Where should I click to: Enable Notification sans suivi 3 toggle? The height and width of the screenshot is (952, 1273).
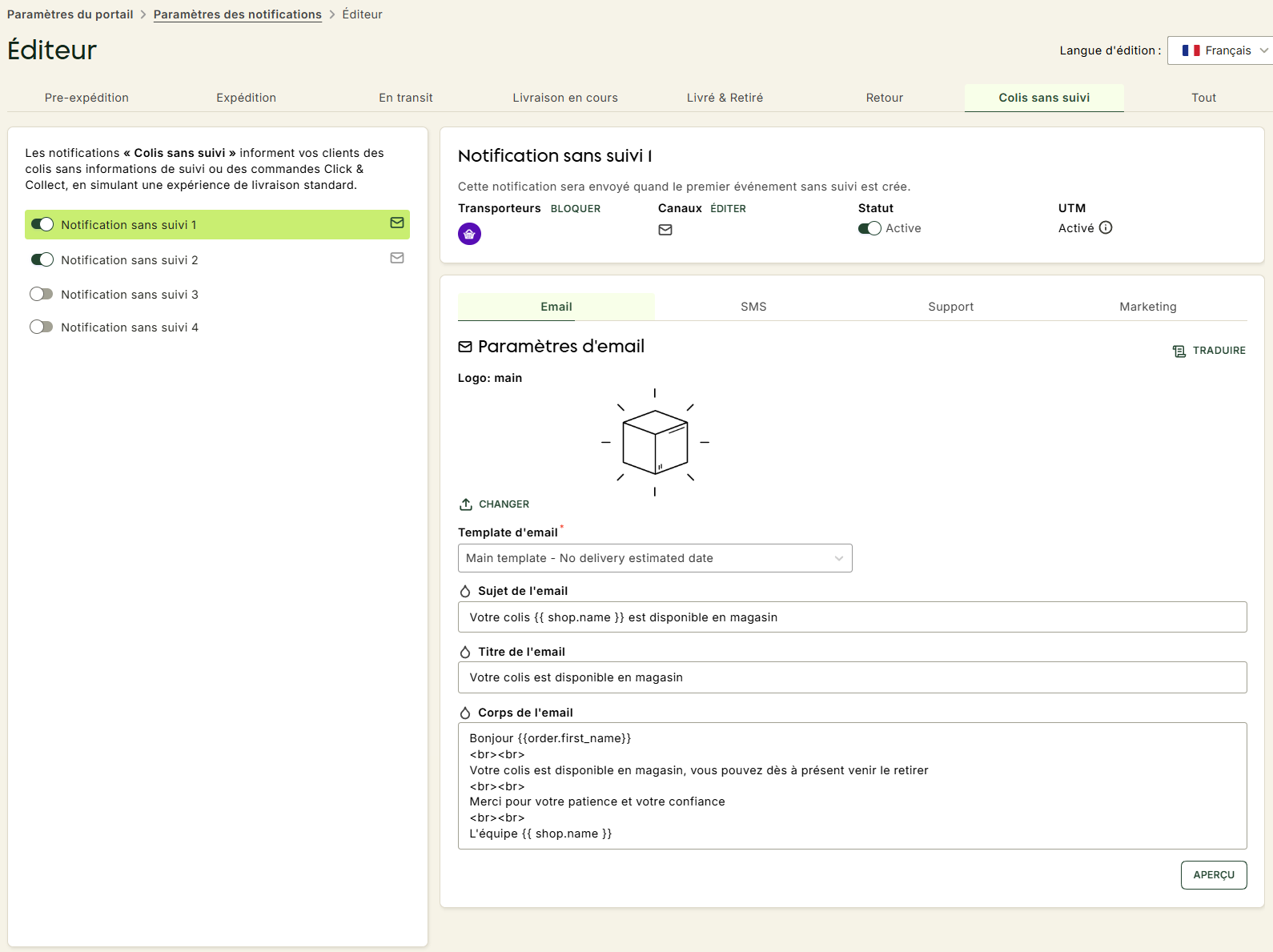pos(41,294)
